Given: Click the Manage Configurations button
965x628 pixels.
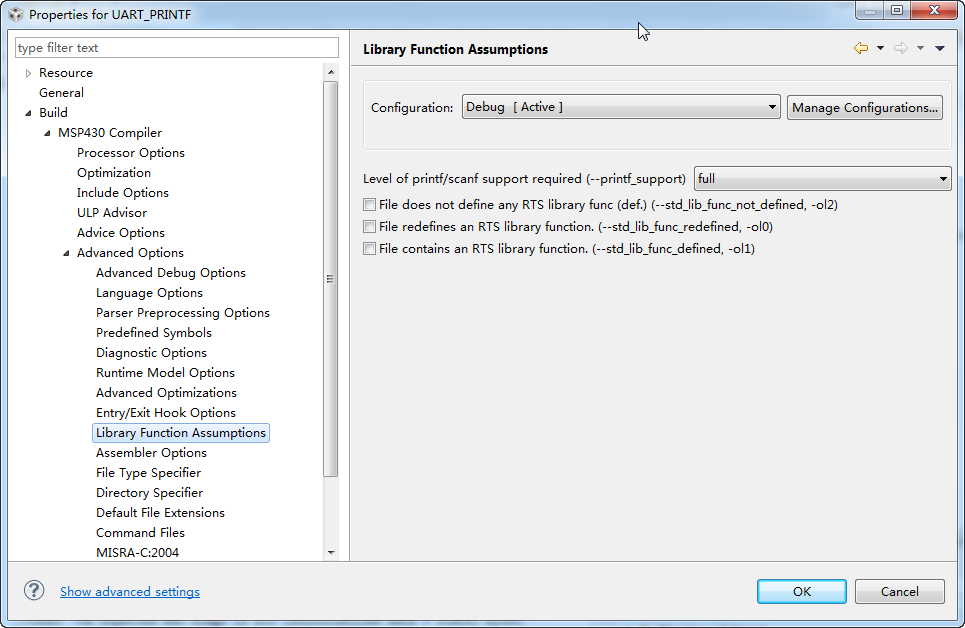Looking at the screenshot, I should (x=865, y=107).
